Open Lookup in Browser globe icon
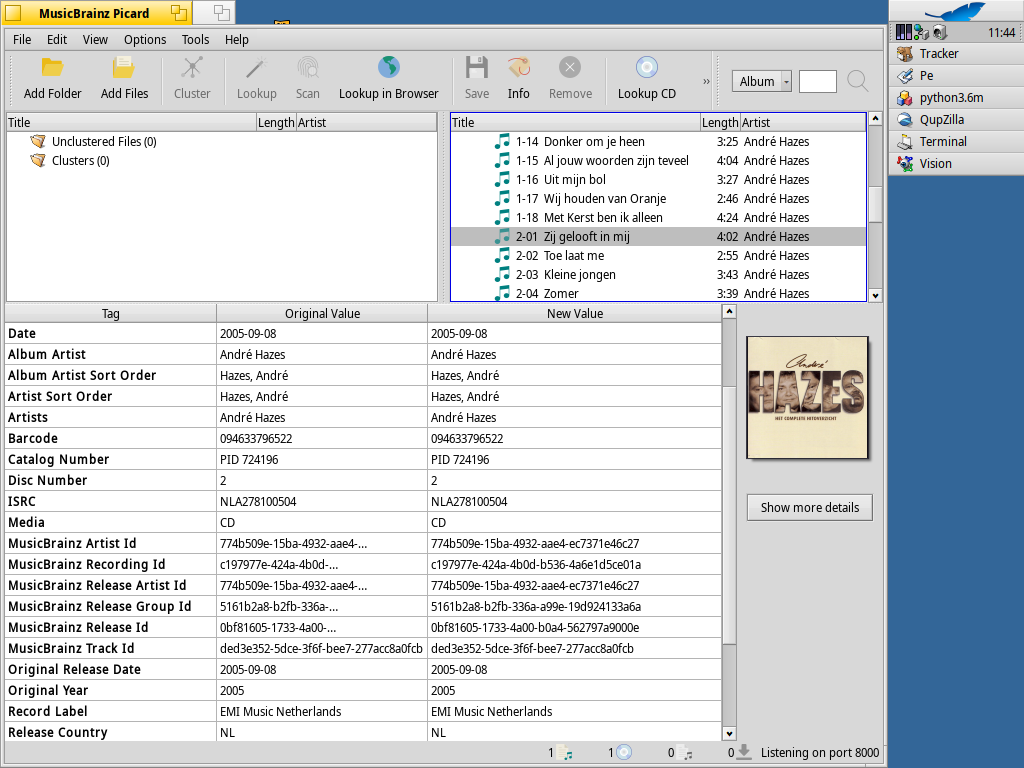The height and width of the screenshot is (768, 1024). click(389, 67)
